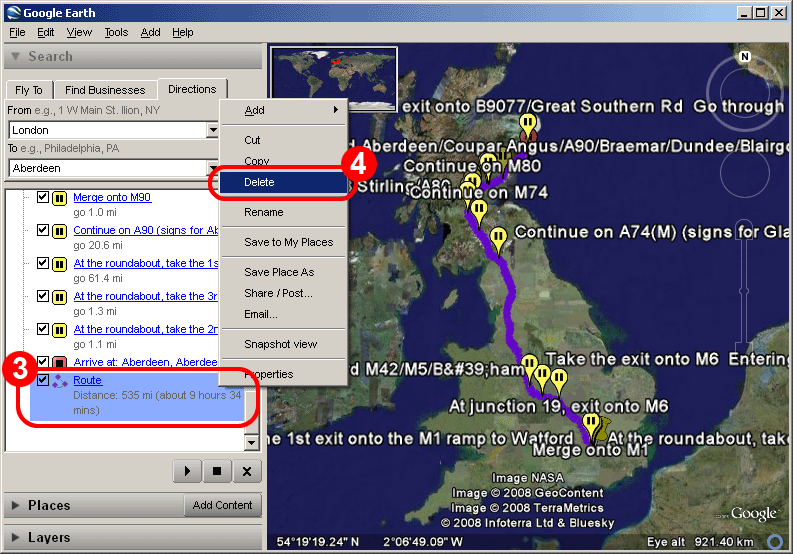Select the Directions tab
793x554 pixels.
pyautogui.click(x=192, y=89)
